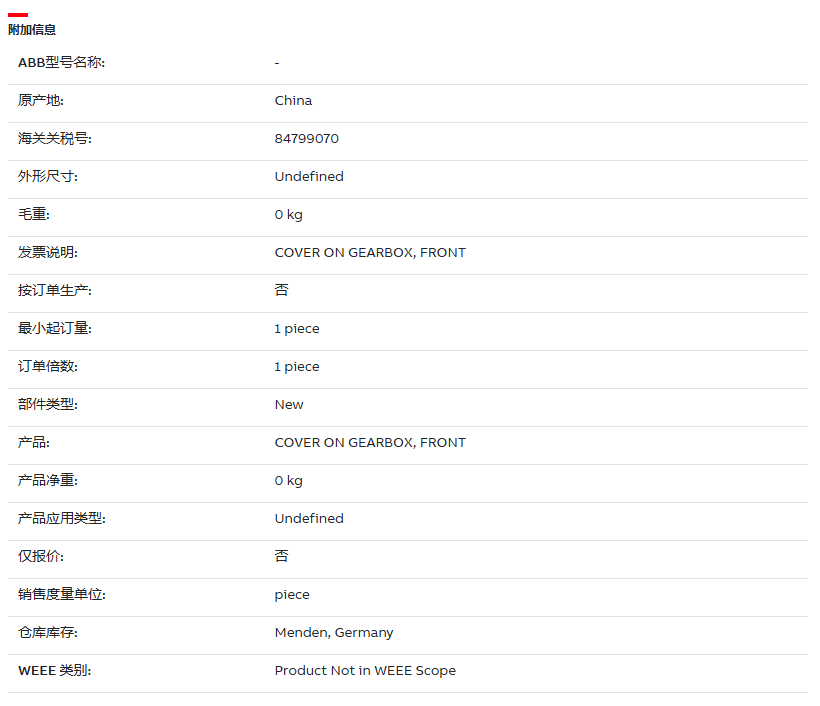Click the 原产地 label
The width and height of the screenshot is (820, 706).
(x=41, y=100)
